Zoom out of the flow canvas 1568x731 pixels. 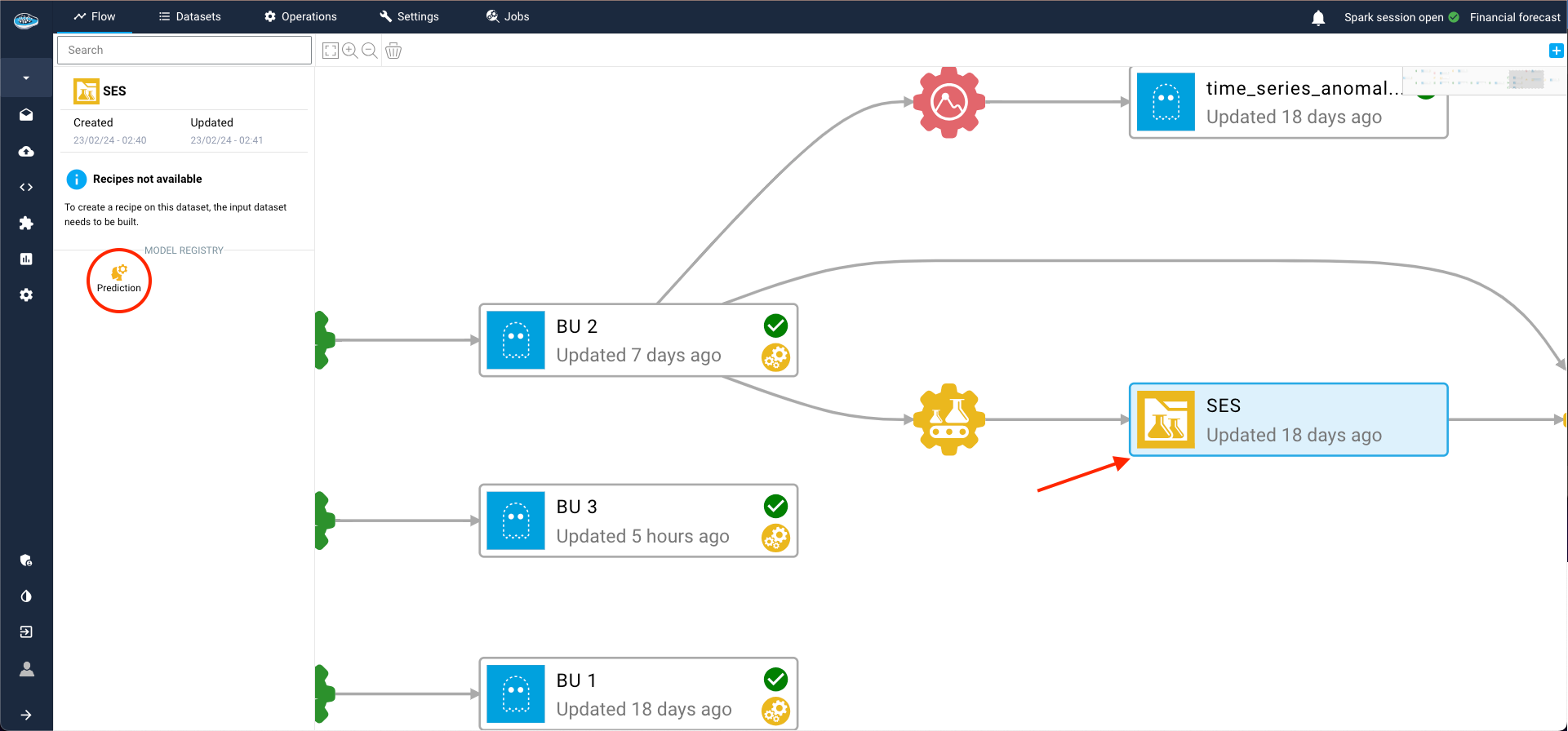[370, 51]
